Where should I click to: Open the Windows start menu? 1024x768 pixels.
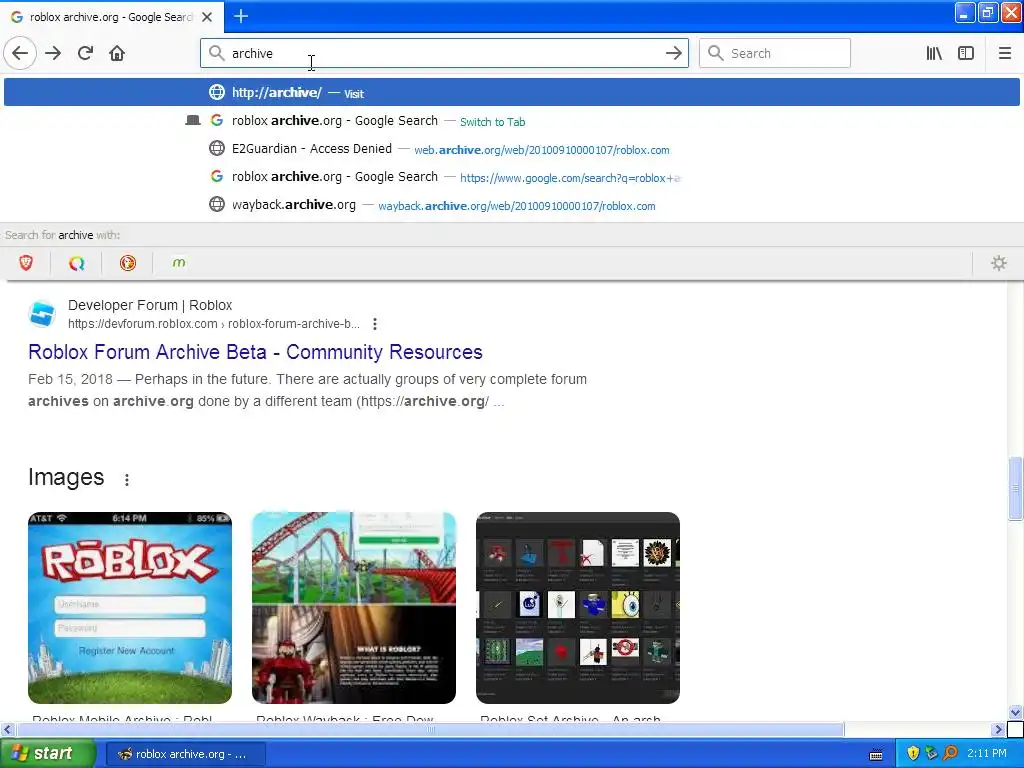tap(48, 754)
